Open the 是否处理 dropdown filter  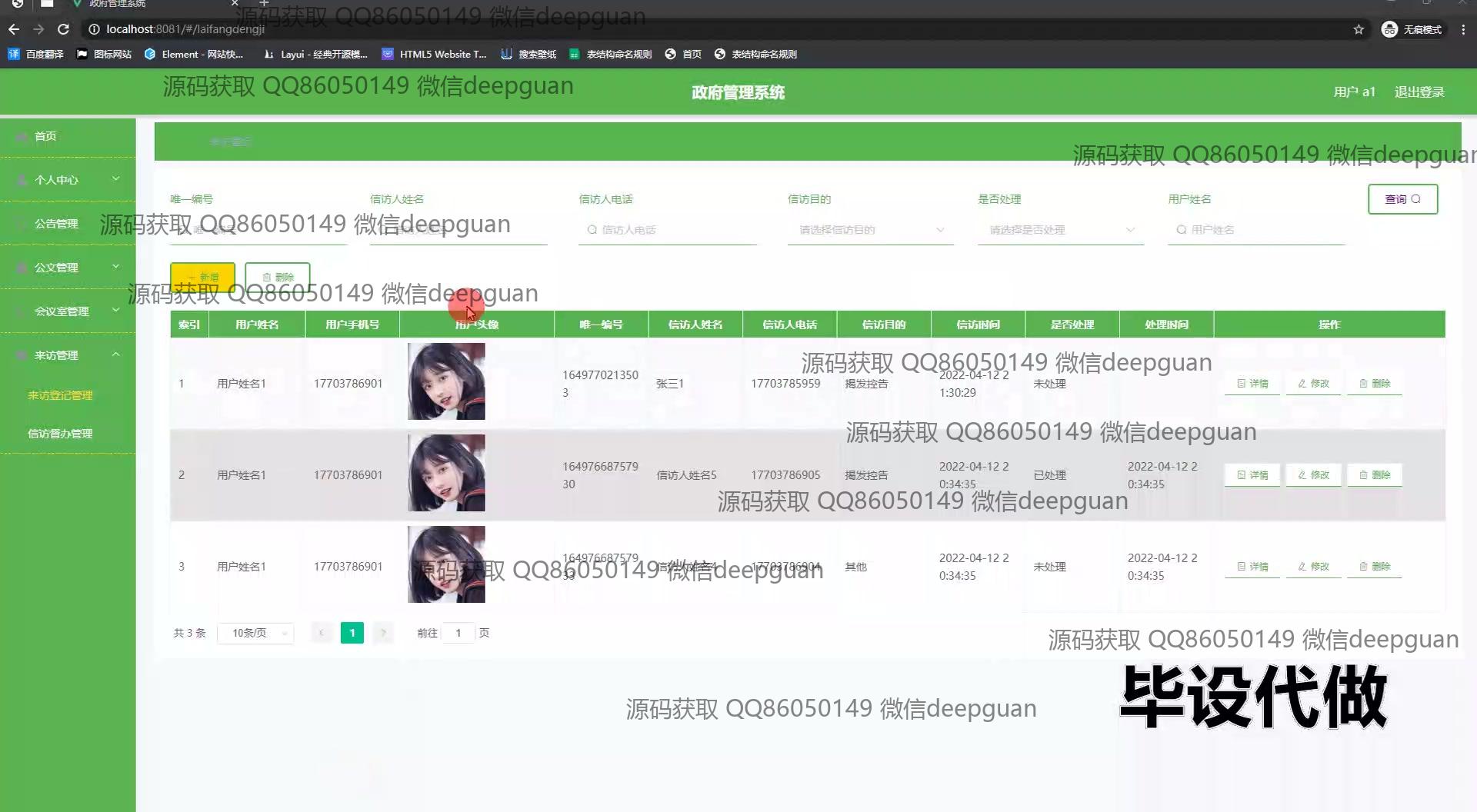(x=1060, y=230)
